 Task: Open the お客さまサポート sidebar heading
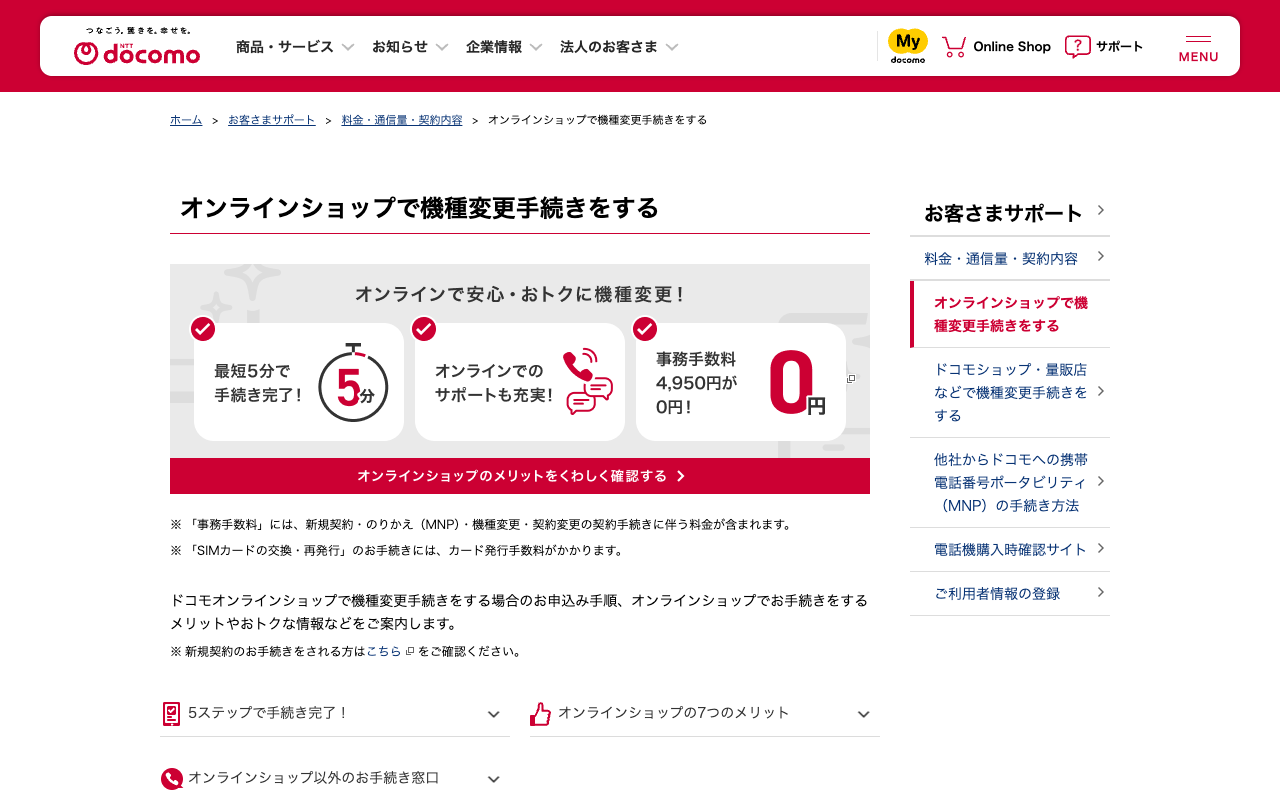[1010, 213]
